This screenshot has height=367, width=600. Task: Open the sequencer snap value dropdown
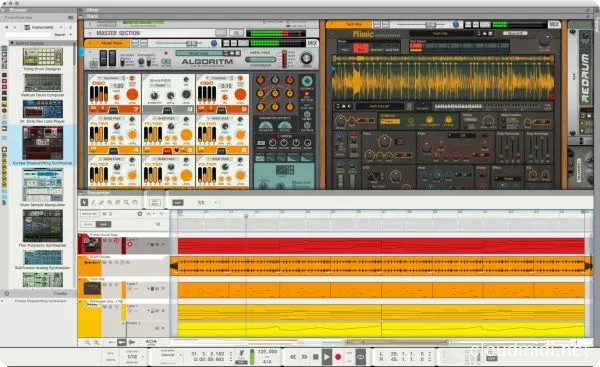(208, 202)
